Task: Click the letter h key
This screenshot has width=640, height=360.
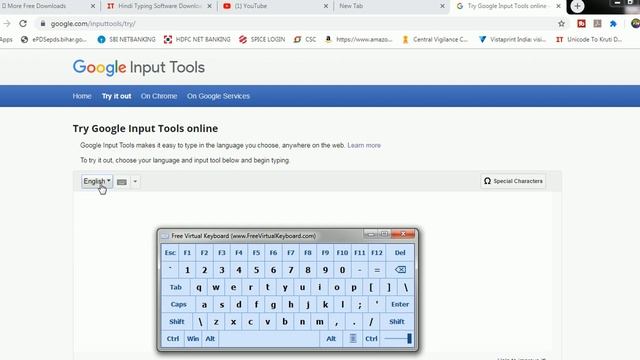Action: [291, 304]
